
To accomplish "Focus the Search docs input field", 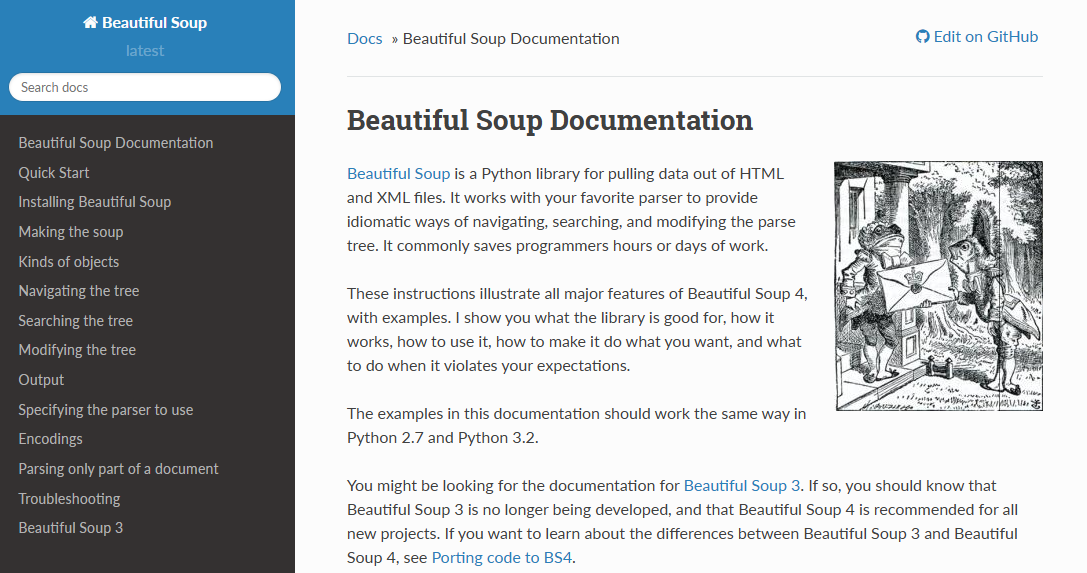I will pos(145,87).
